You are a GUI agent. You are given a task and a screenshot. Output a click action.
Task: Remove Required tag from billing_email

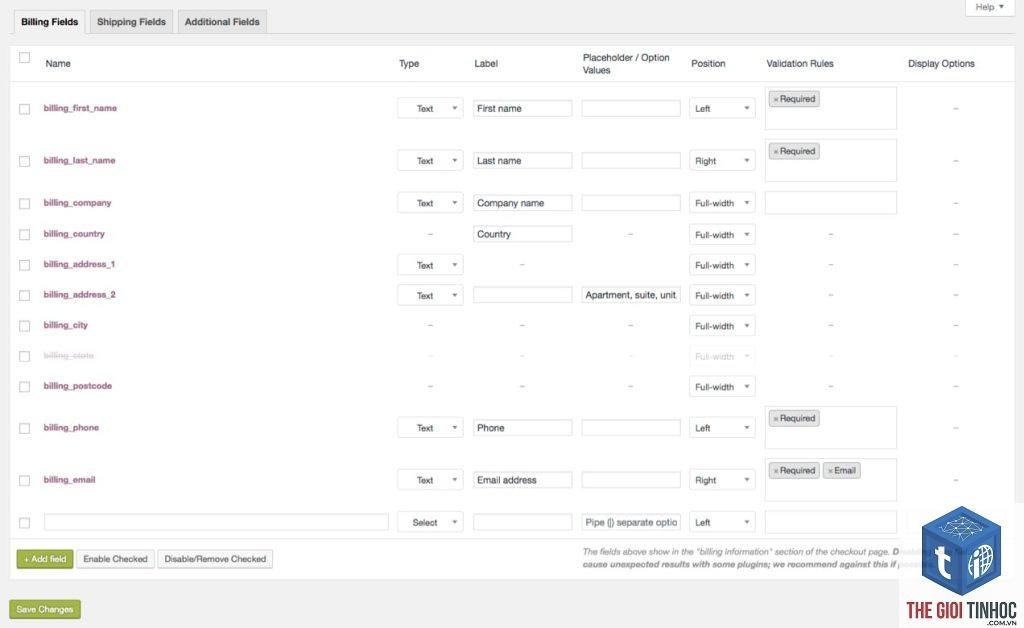pyautogui.click(x=776, y=471)
